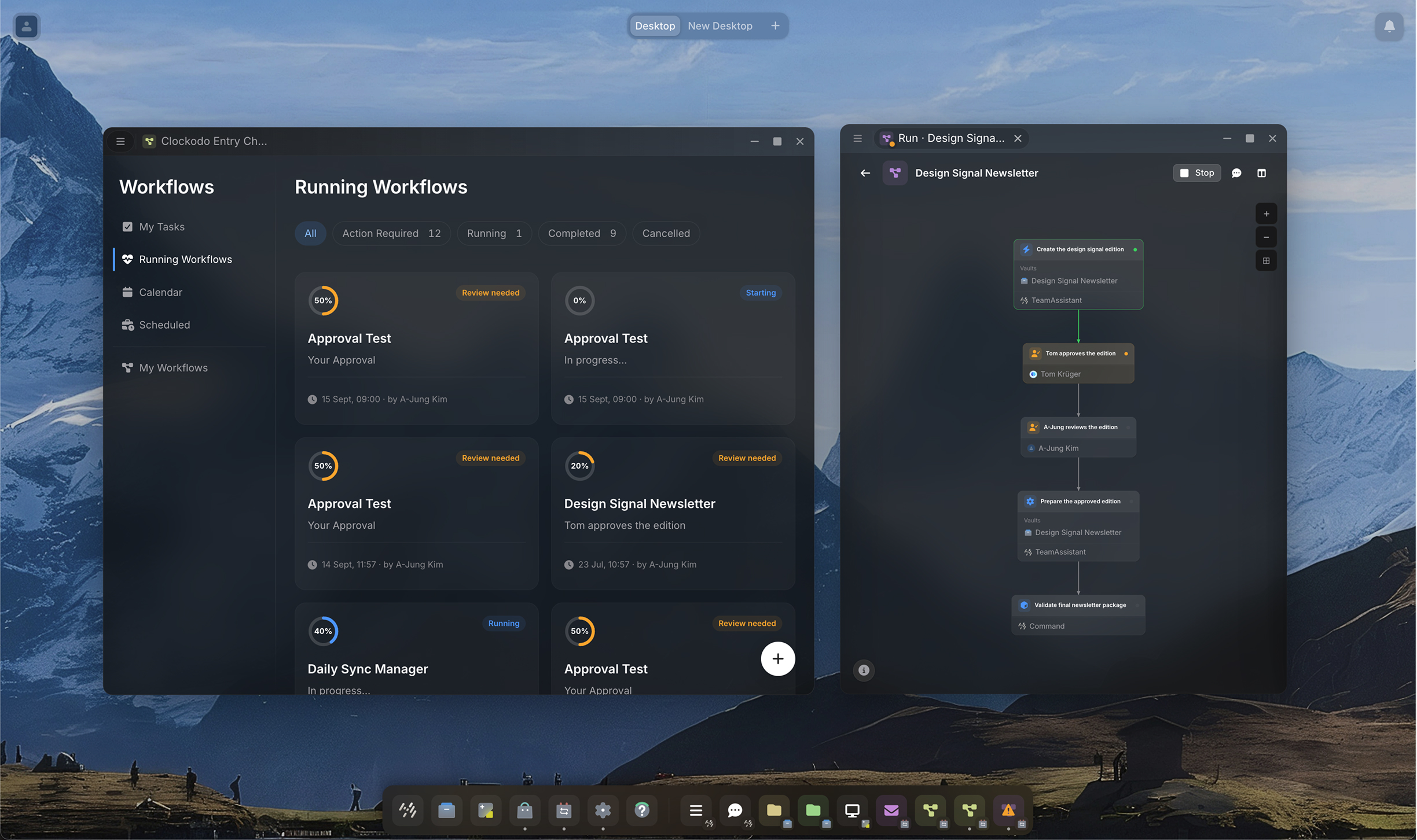Select the 'Tom approves the edition' node
Viewport: 1417px width, 840px height.
coord(1078,363)
